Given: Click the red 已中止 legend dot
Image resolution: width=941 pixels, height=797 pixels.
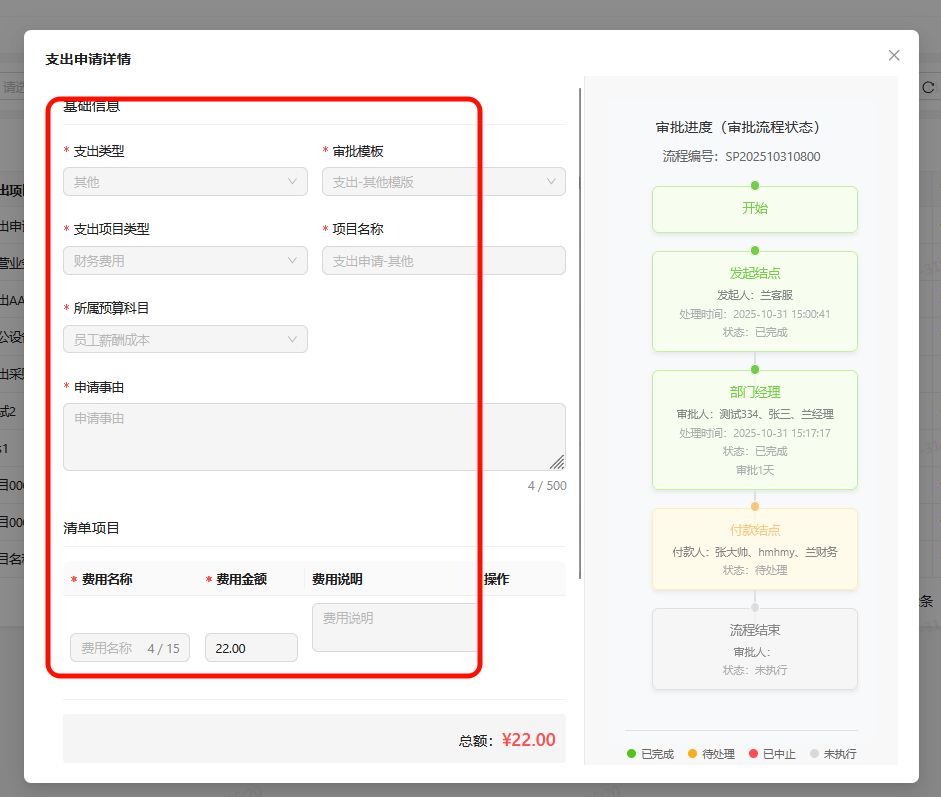Looking at the screenshot, I should click(753, 754).
